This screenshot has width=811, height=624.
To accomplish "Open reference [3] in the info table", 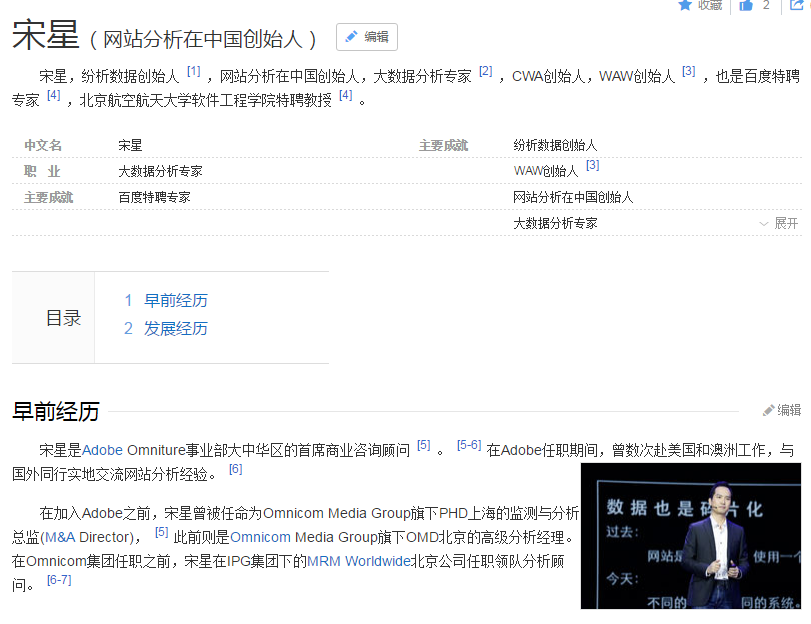I will (592, 165).
